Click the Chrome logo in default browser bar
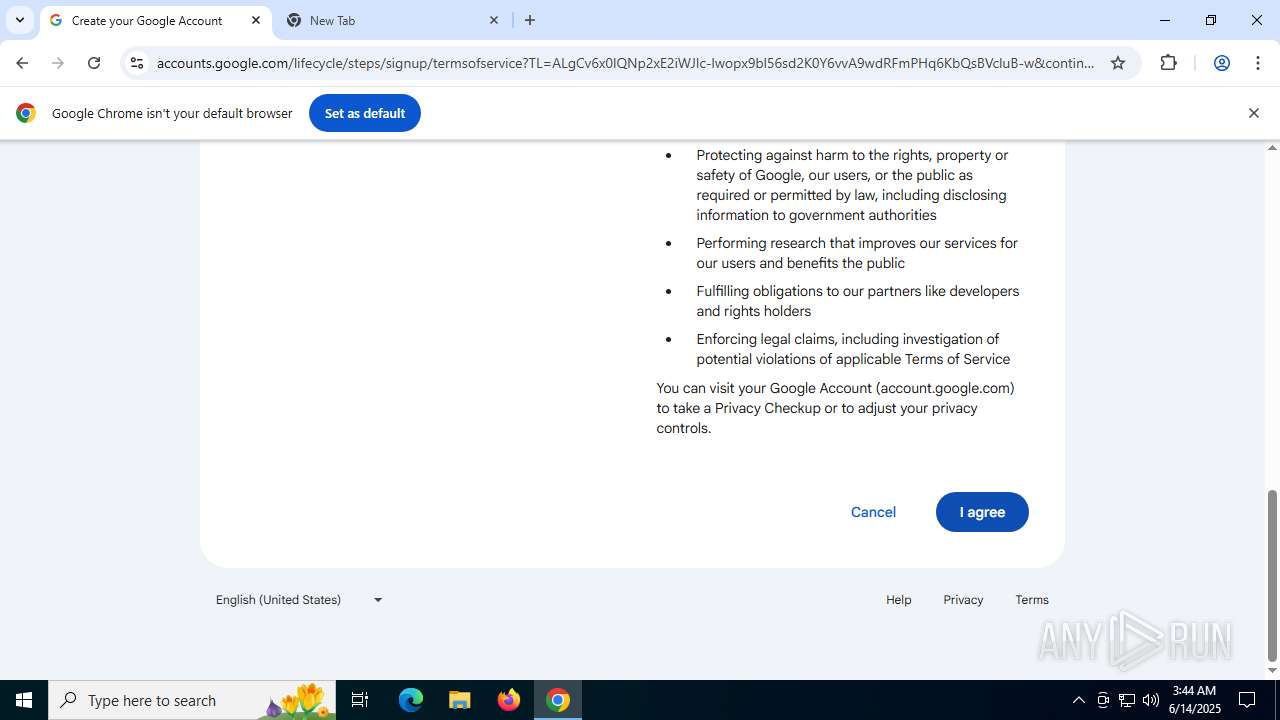Viewport: 1280px width, 720px height. click(x=26, y=113)
